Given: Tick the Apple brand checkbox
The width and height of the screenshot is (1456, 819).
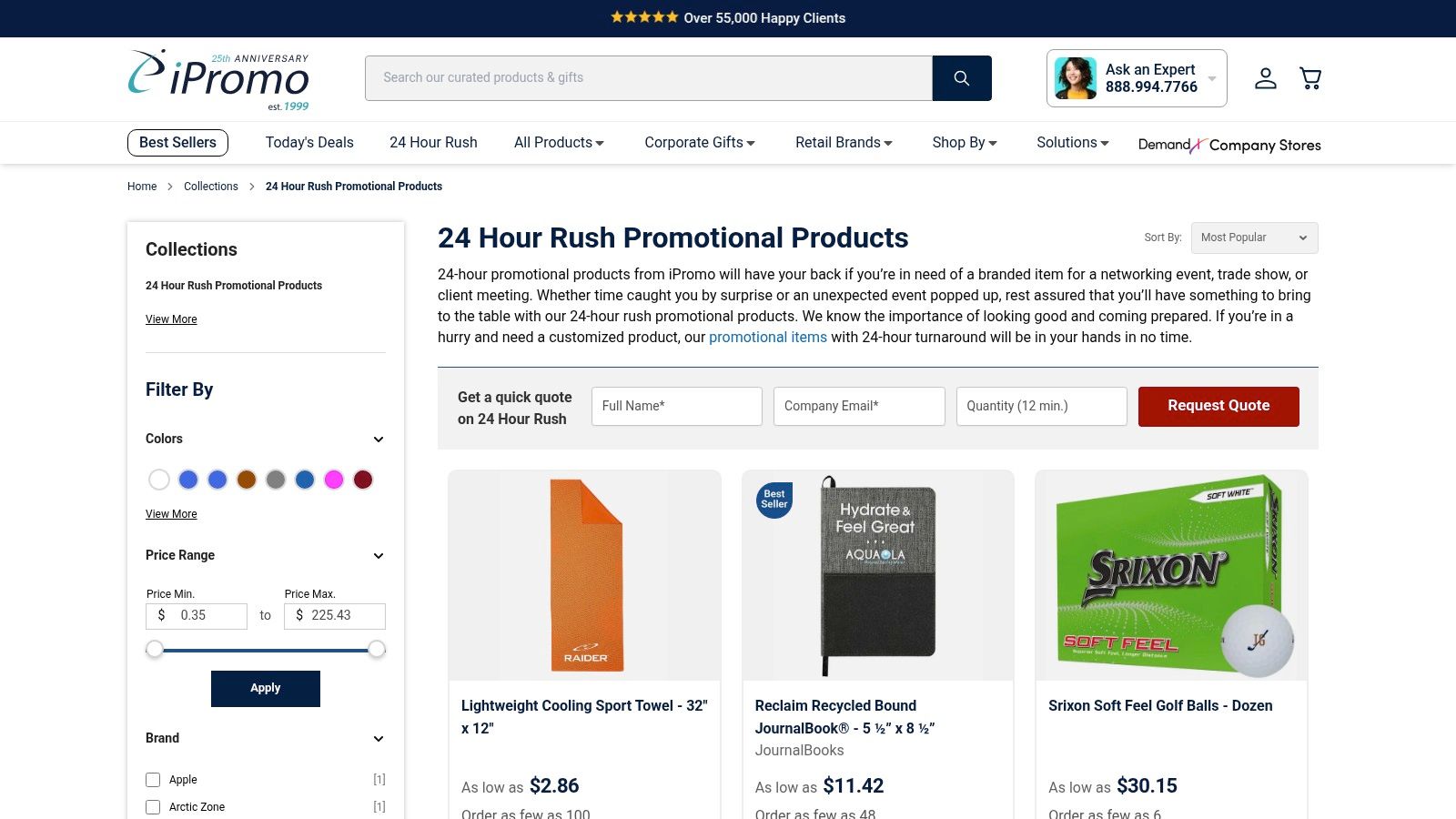Looking at the screenshot, I should coord(153,780).
